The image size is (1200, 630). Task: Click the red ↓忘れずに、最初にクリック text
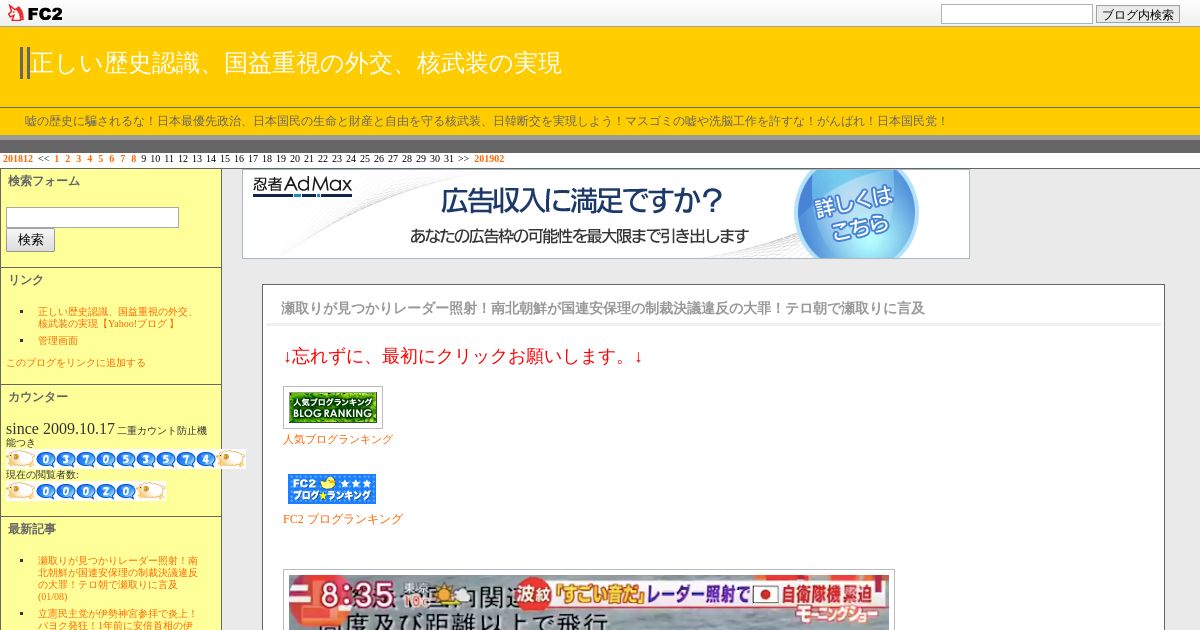pyautogui.click(x=463, y=356)
